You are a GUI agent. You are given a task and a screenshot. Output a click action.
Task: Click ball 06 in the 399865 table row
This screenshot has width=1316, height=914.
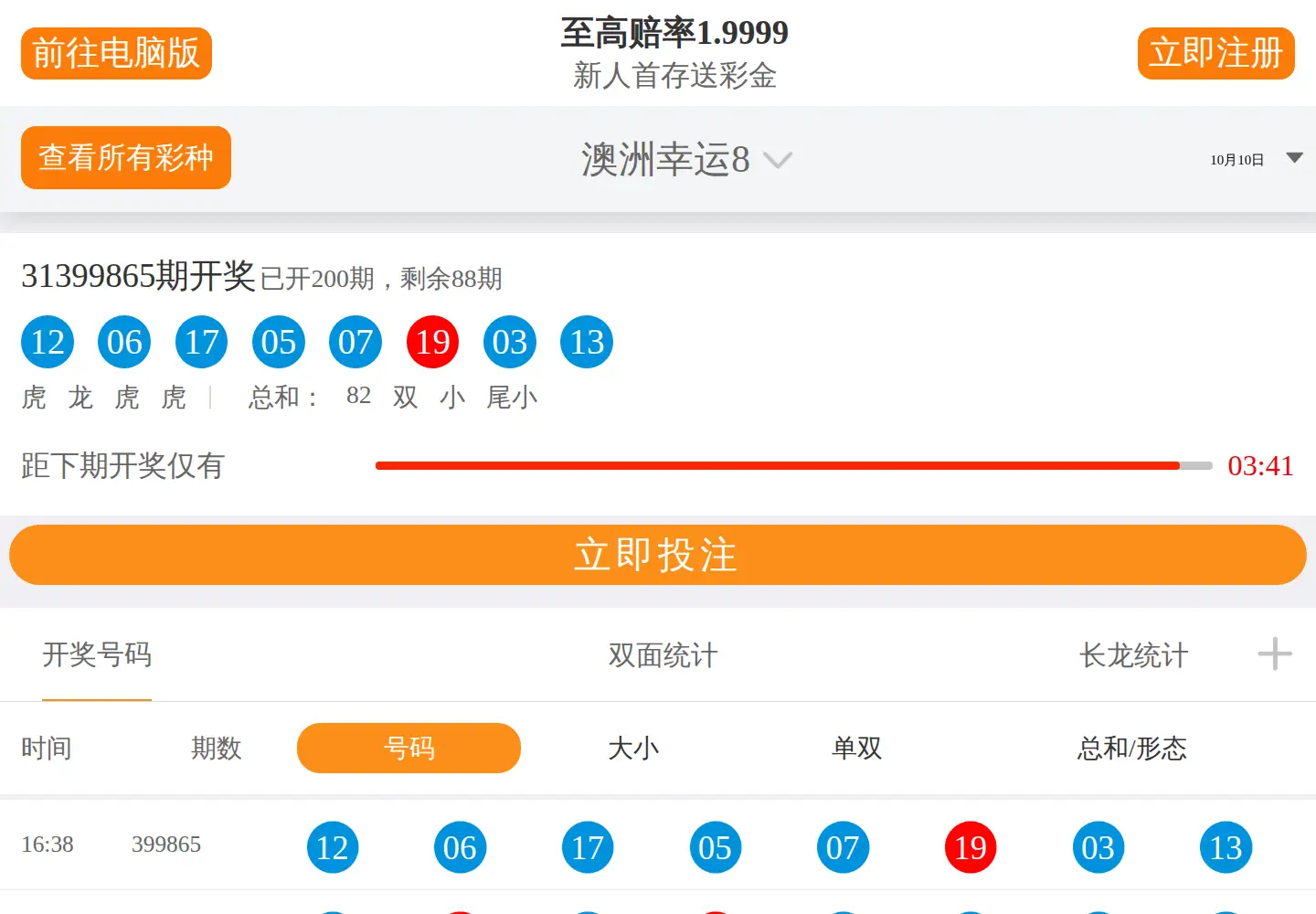(x=460, y=847)
